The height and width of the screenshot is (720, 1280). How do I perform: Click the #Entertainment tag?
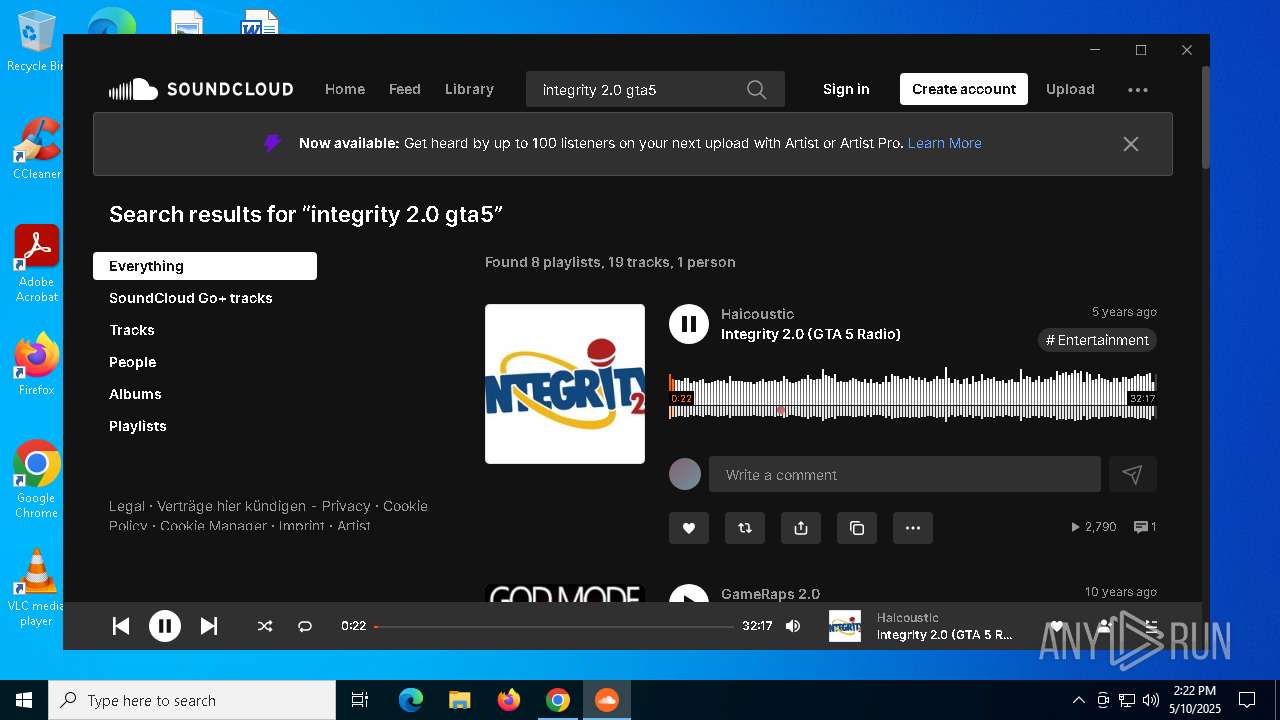[x=1097, y=340]
